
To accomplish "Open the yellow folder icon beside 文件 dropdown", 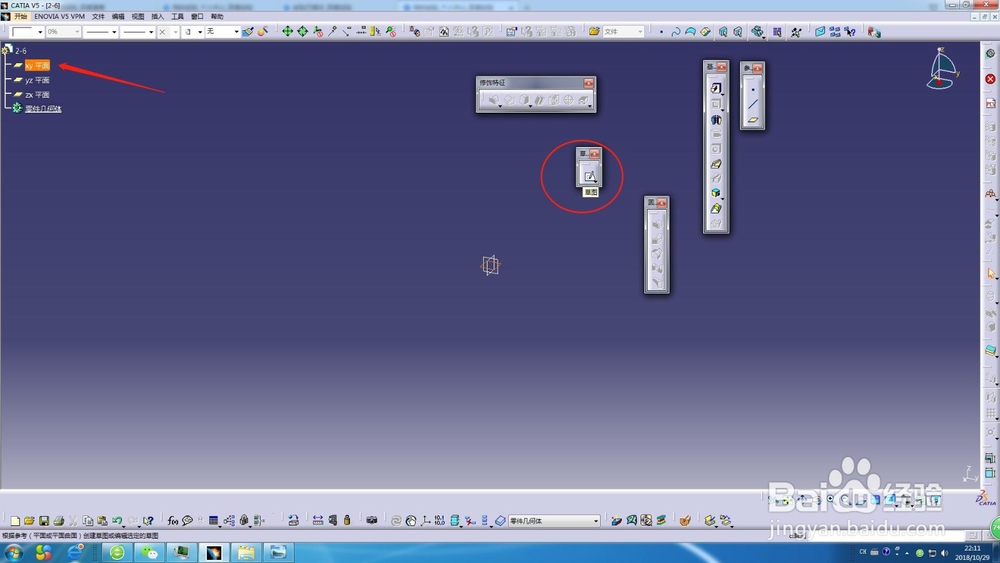I will pos(594,31).
